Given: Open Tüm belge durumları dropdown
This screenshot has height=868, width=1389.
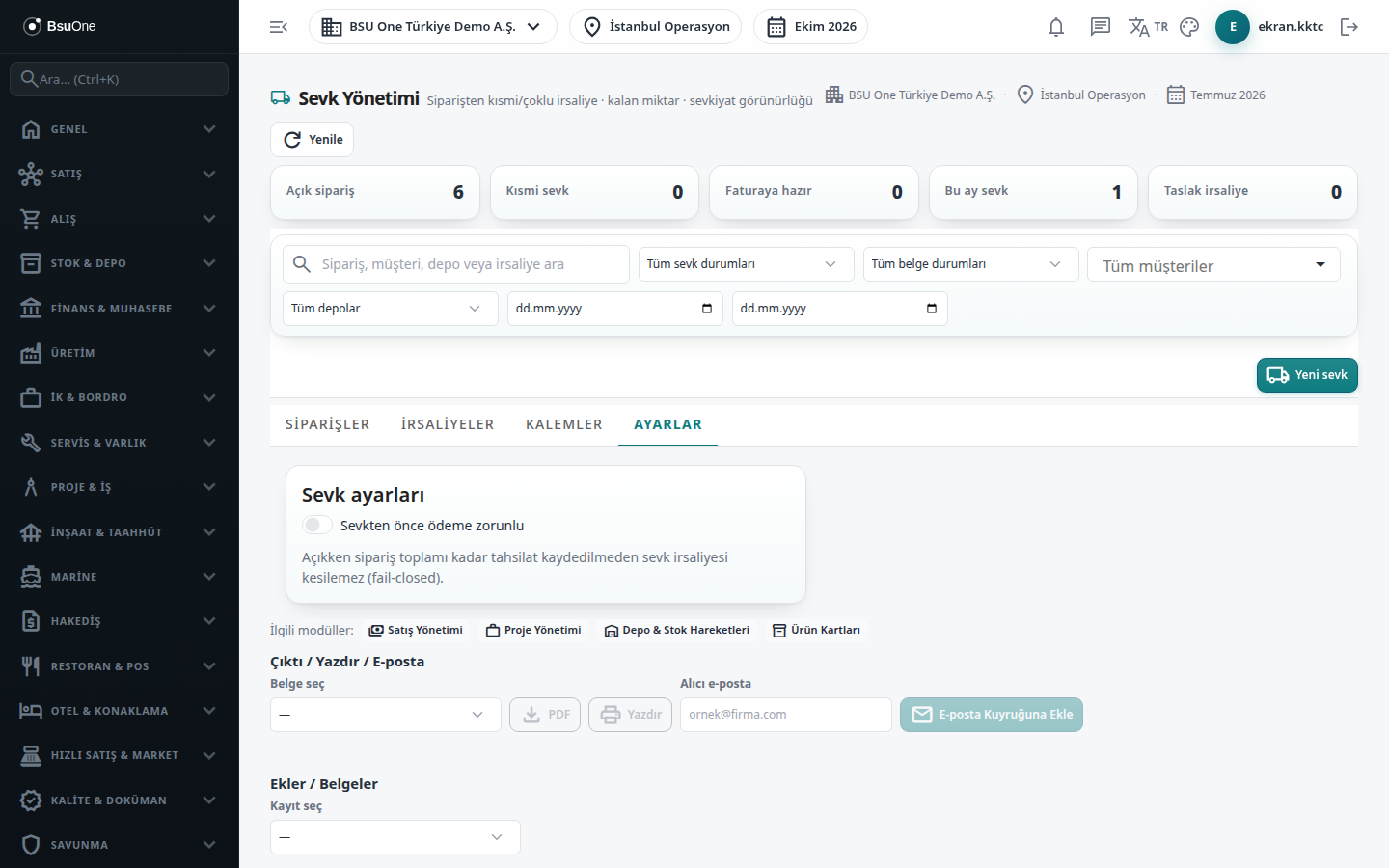Looking at the screenshot, I should [971, 264].
